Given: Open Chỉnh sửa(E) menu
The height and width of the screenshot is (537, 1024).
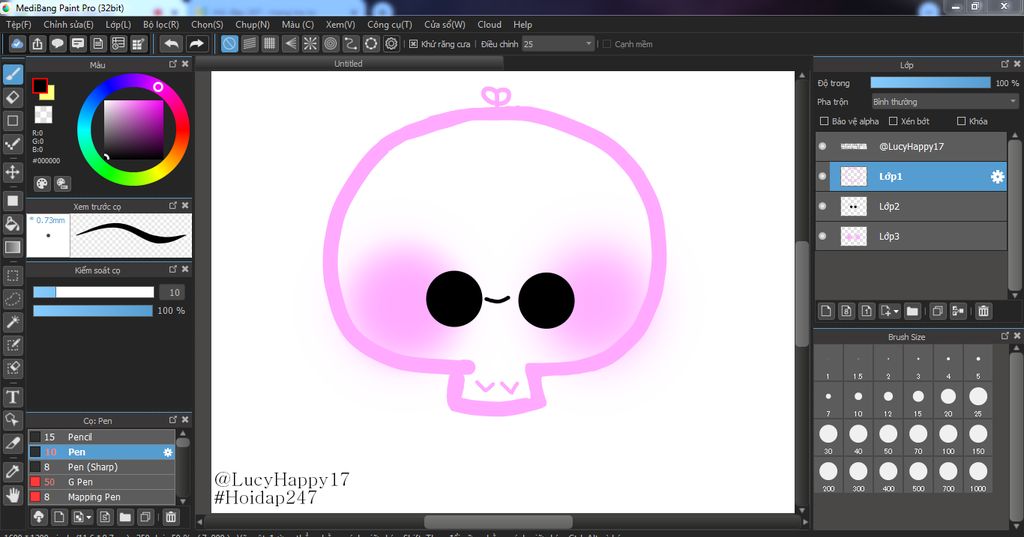Looking at the screenshot, I should (69, 24).
